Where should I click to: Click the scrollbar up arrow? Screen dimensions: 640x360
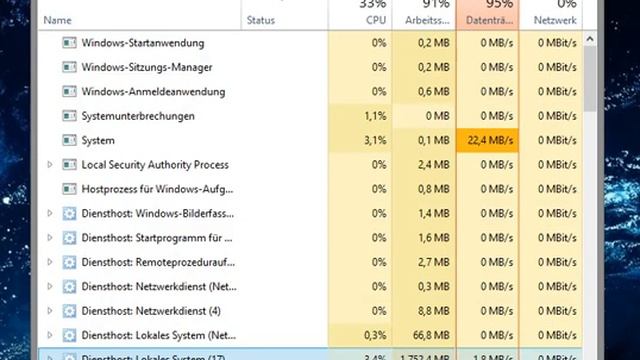click(590, 39)
